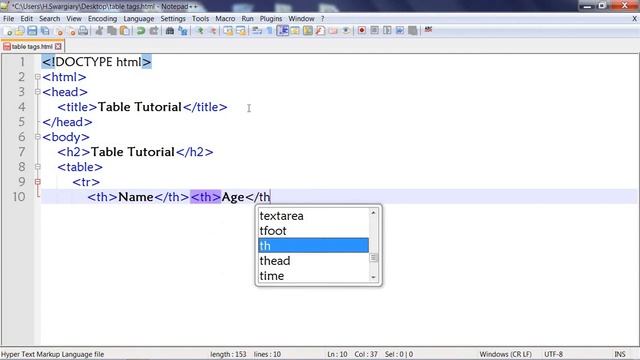Paste clipboard using toolbar icon

coord(124,31)
